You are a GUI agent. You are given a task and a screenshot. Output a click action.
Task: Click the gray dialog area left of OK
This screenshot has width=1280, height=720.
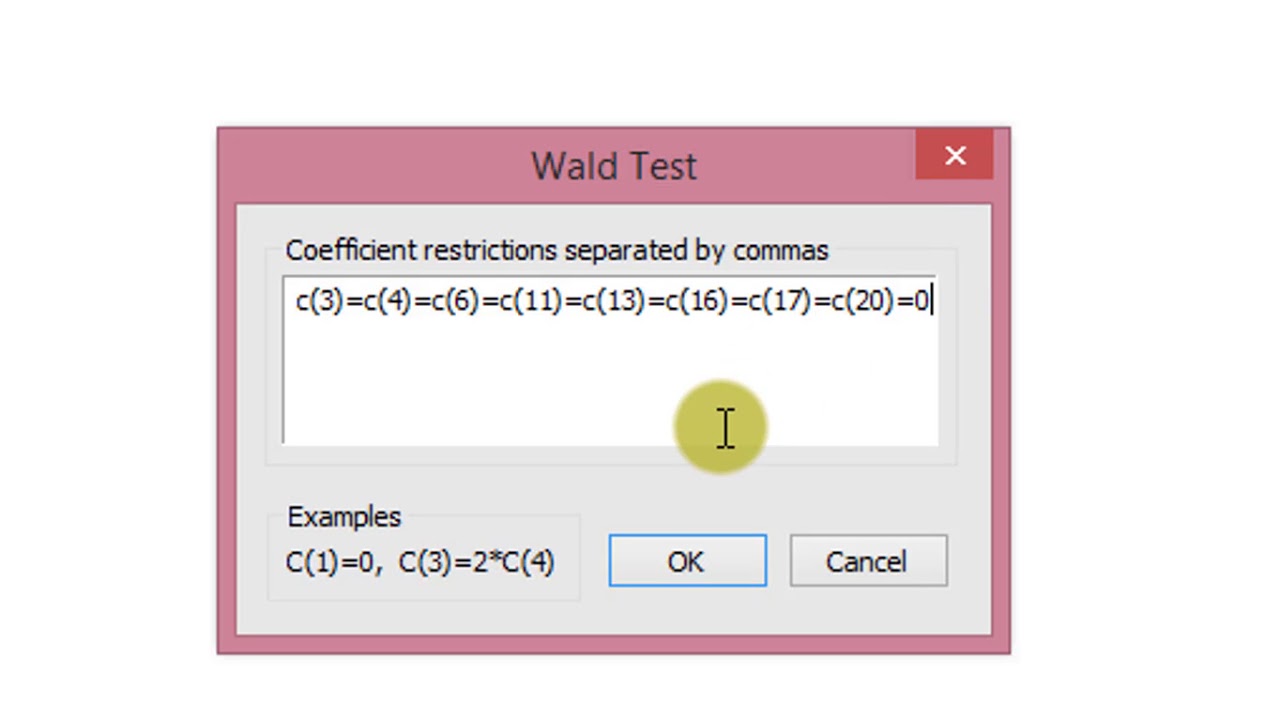tap(593, 610)
